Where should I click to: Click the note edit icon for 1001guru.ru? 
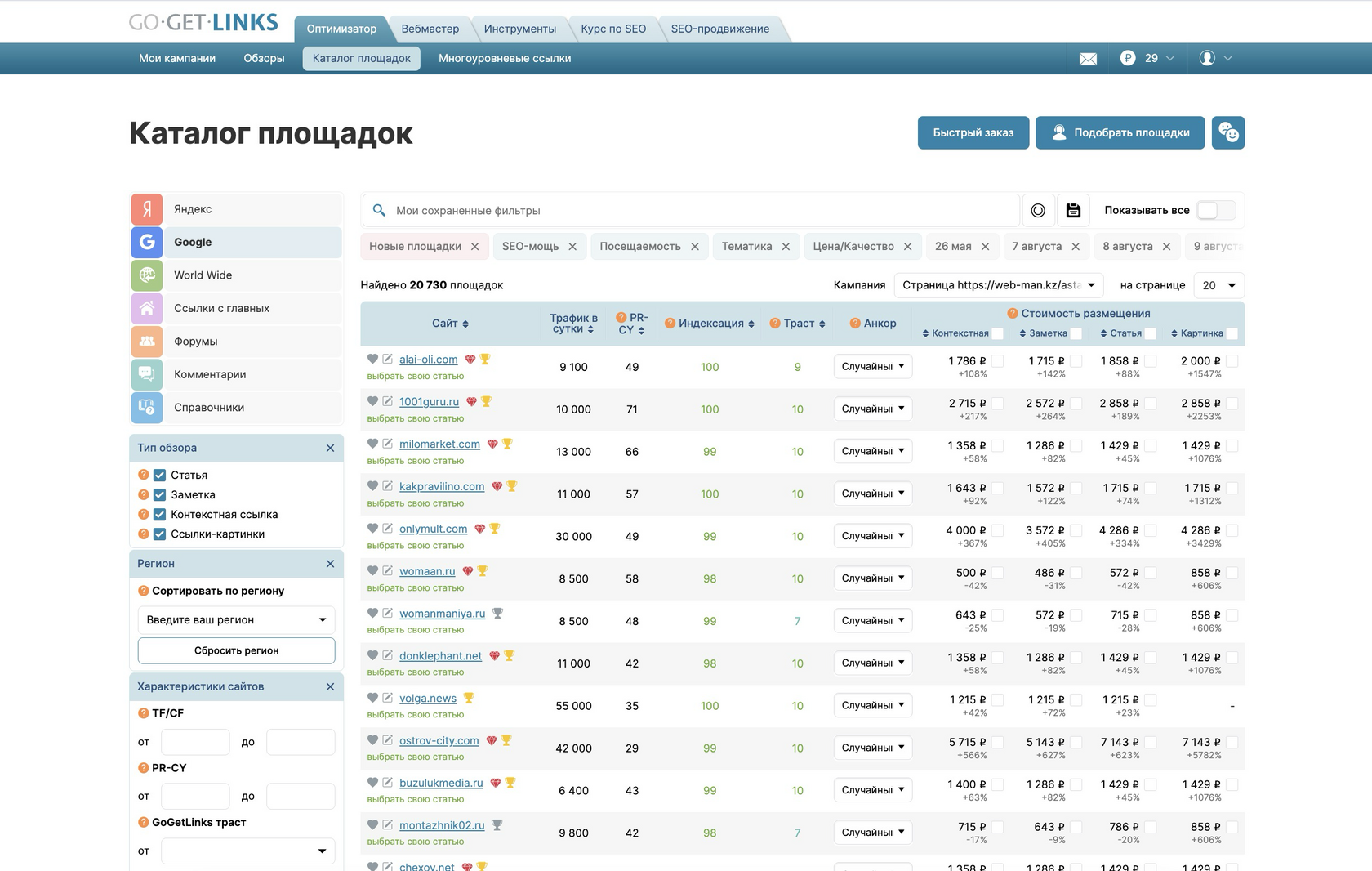coord(387,401)
